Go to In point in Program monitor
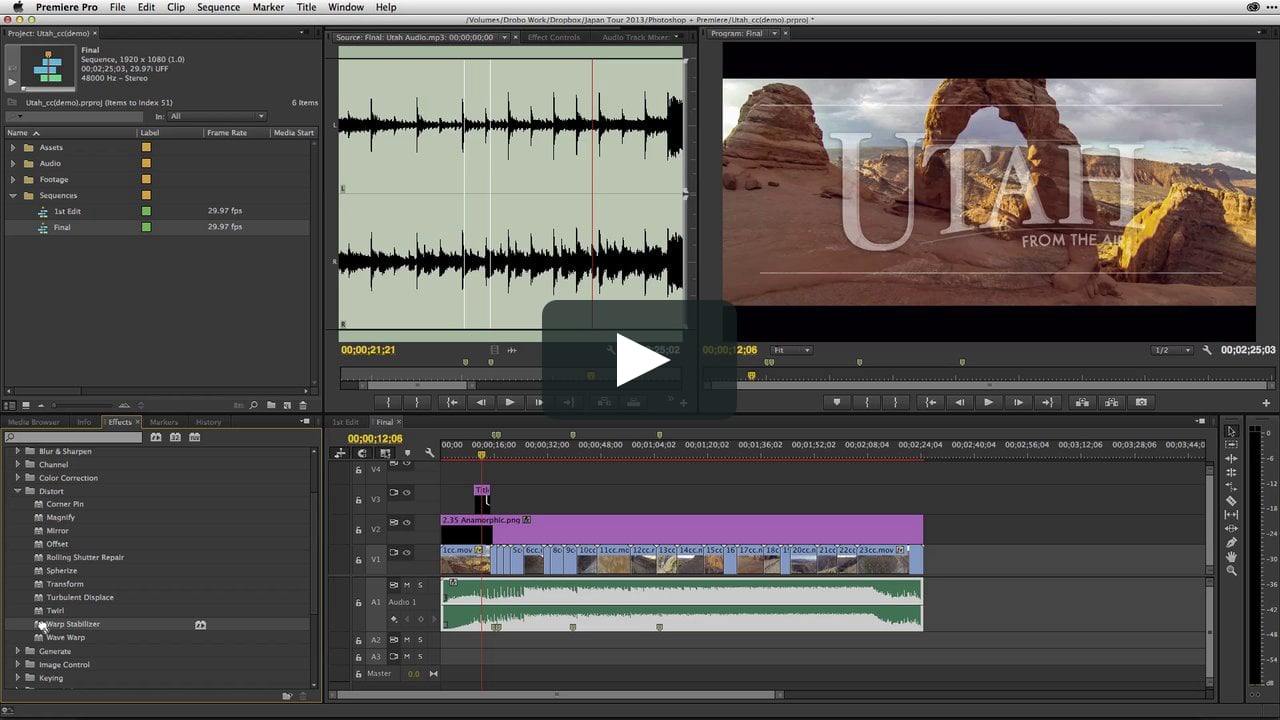Screen dimensions: 1280x720 (x=931, y=402)
